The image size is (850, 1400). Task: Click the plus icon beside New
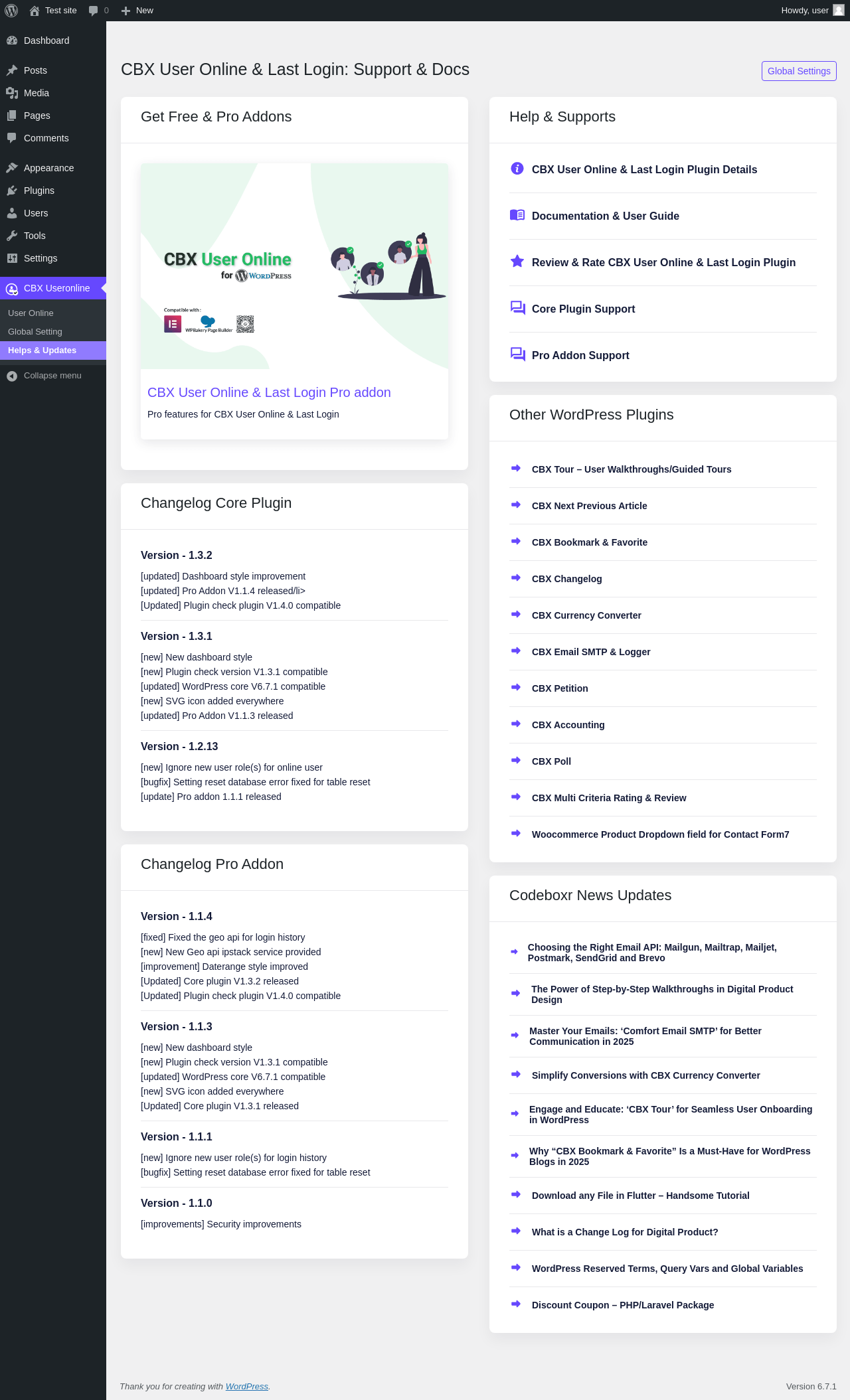coord(126,11)
